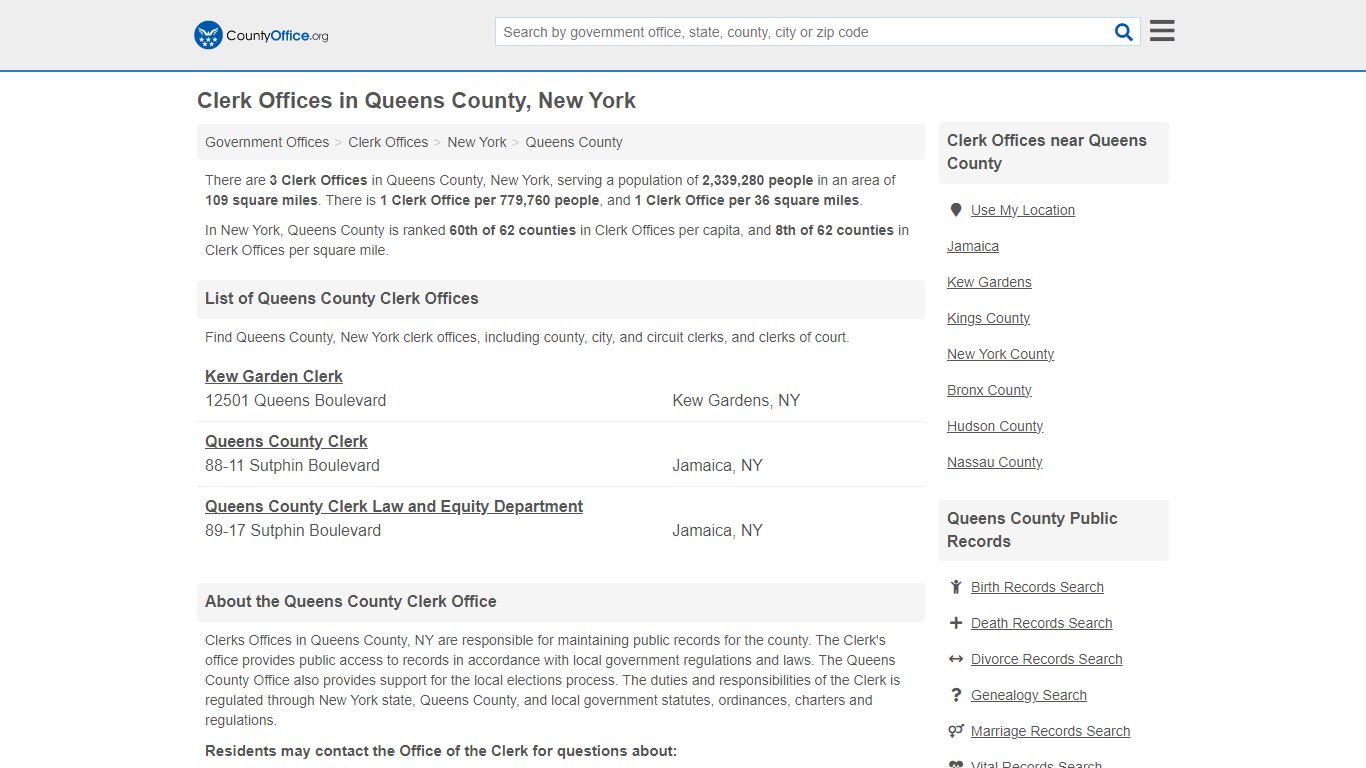Click Jamaica, NY beside 88-11 Sutphin Boulevard
1366x768 pixels.
(x=717, y=465)
